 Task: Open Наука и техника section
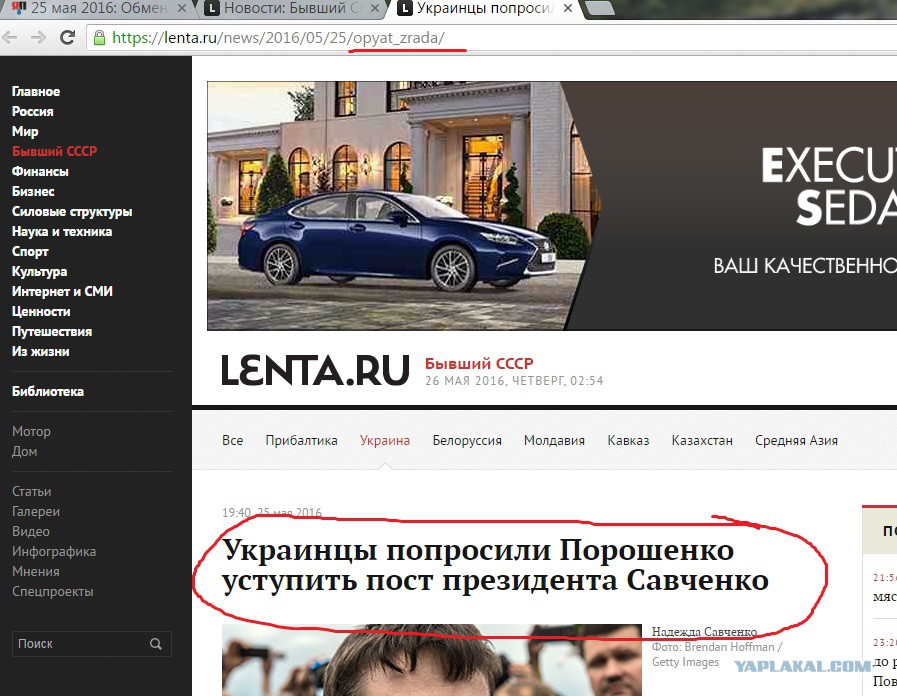(x=62, y=232)
